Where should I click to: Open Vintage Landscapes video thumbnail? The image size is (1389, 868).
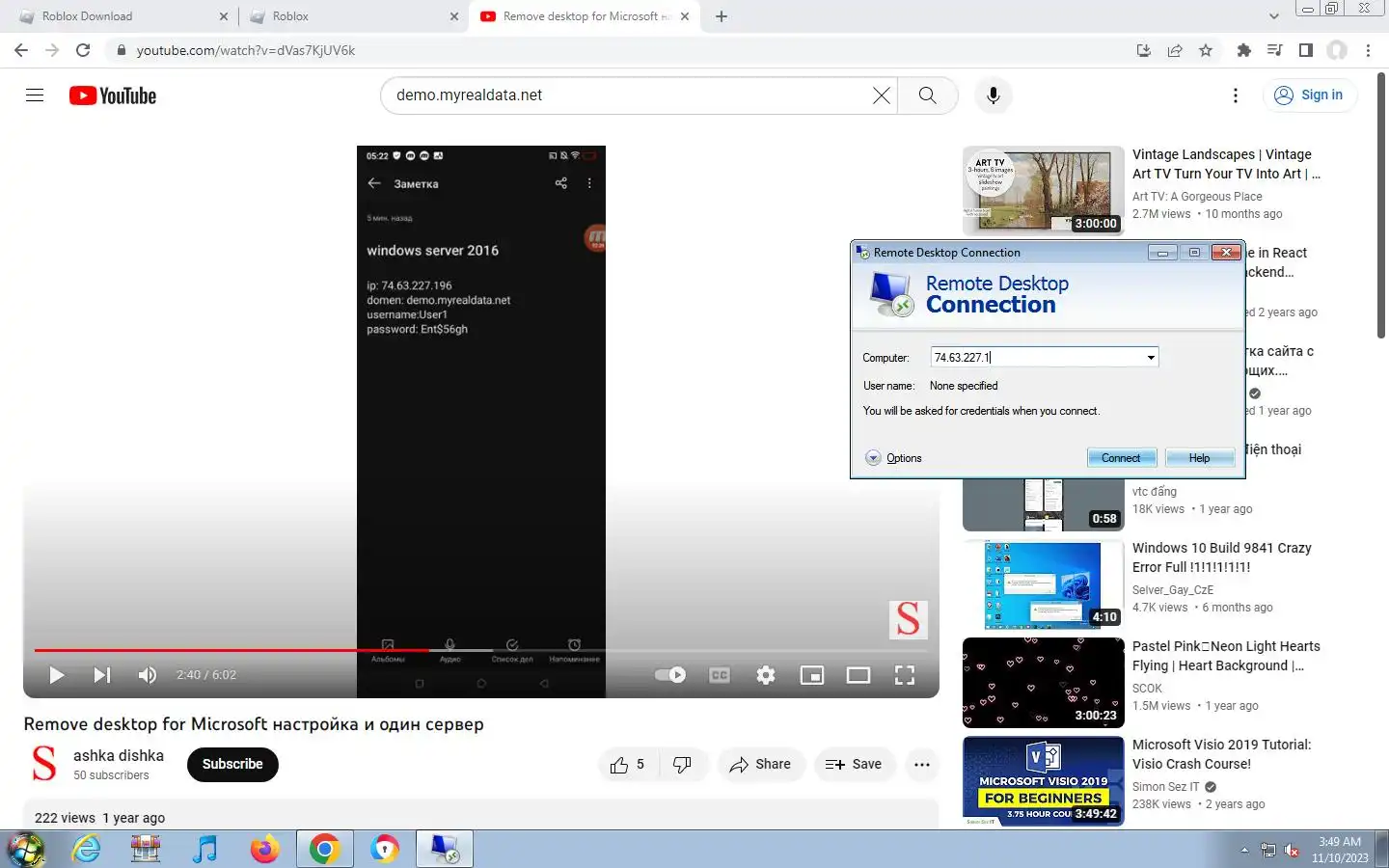[1043, 190]
